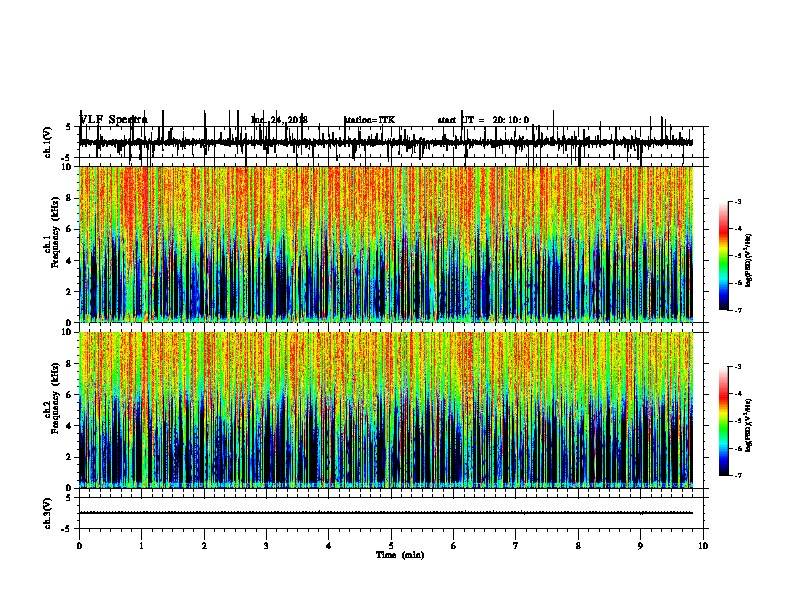The height and width of the screenshot is (612, 792).
Task: Click the ch.1 spectrogram color bar
Action: 724,255
